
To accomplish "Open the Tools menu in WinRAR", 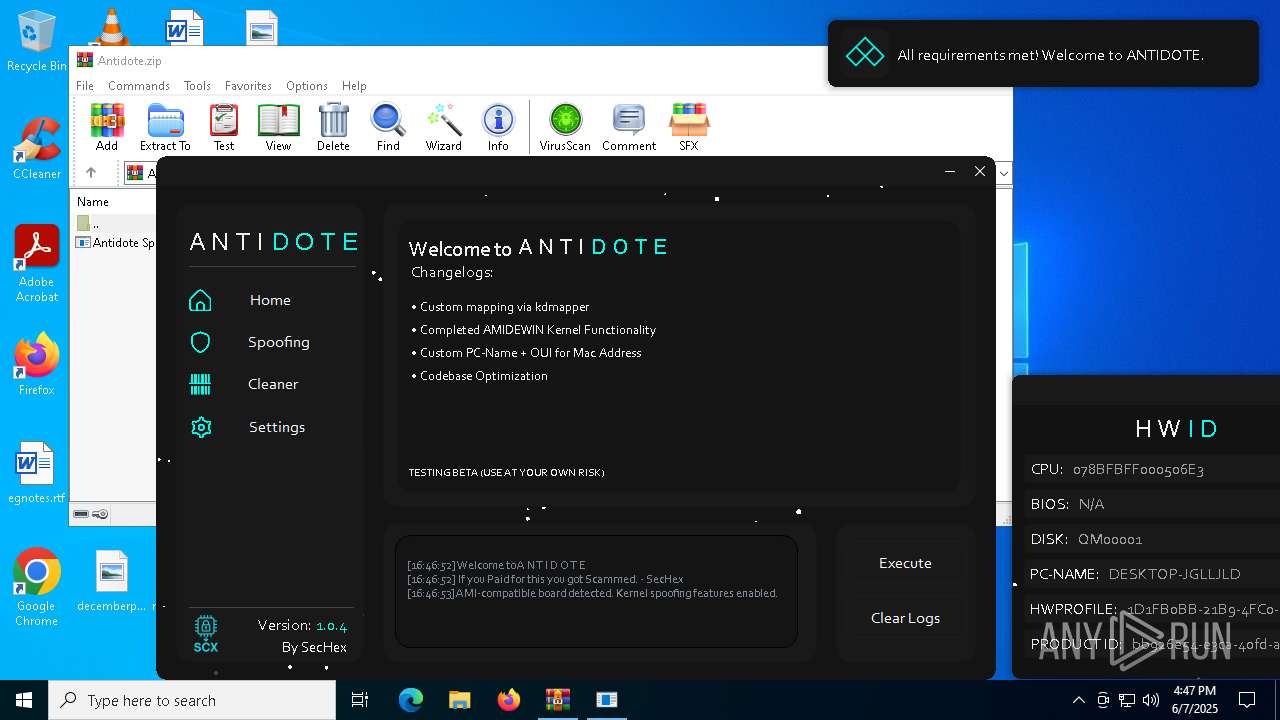I will click(197, 86).
